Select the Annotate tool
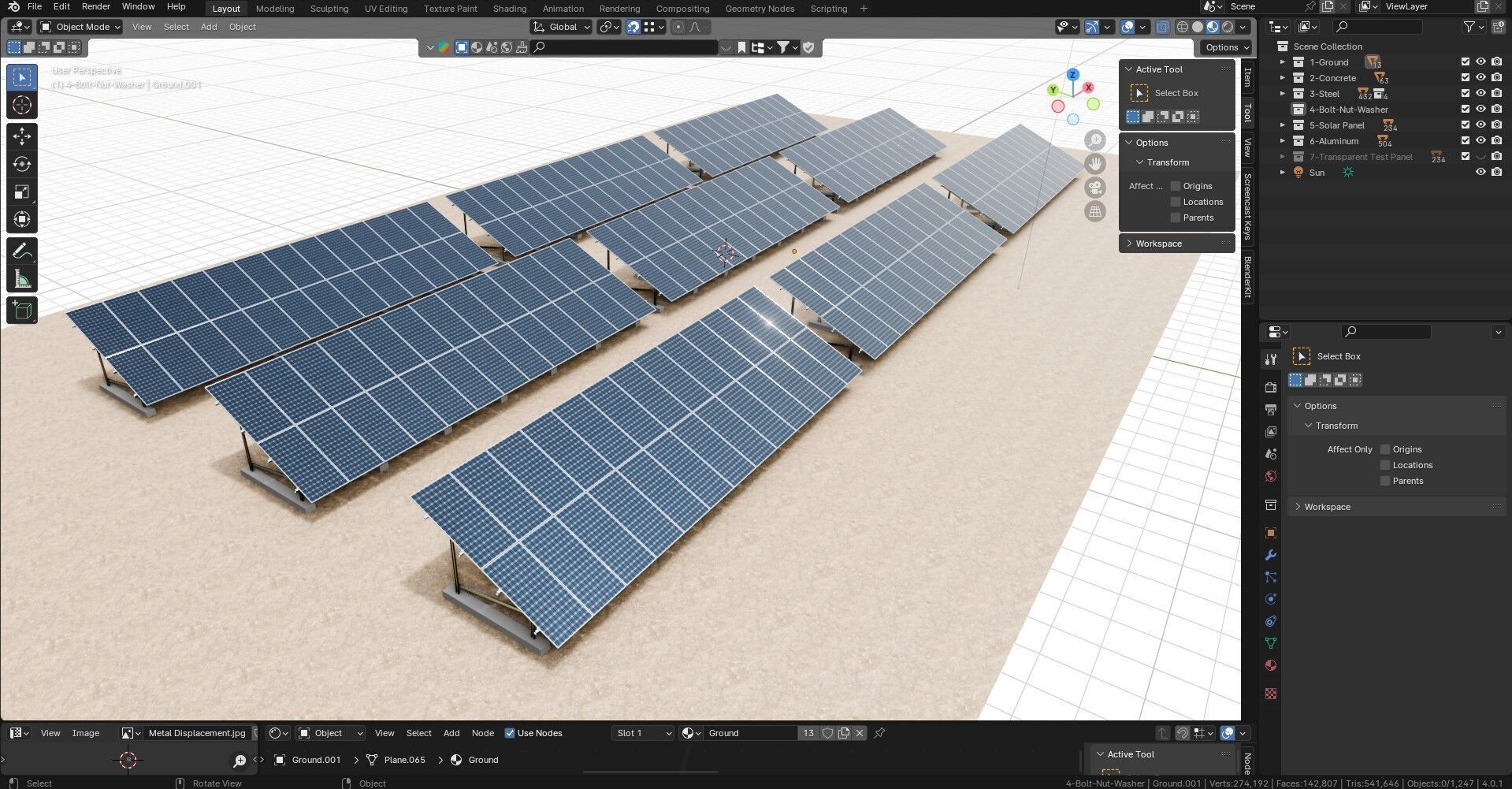Screen dimensions: 1512x789 [22, 251]
